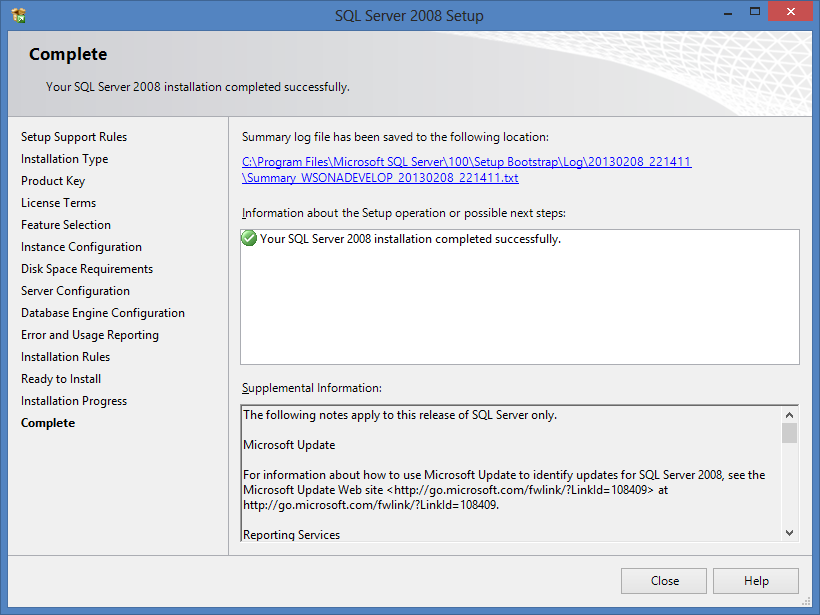Click the Close button
The image size is (820, 615).
[x=664, y=580]
